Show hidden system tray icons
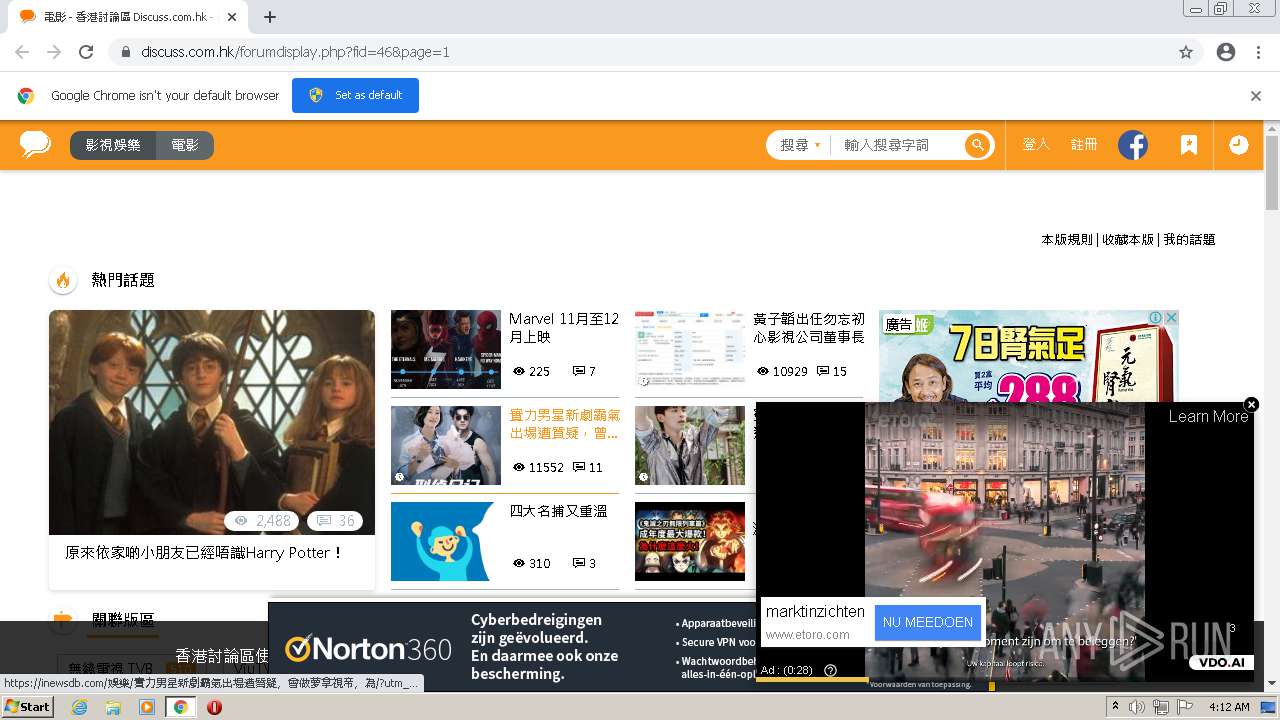This screenshot has height=720, width=1280. click(1115, 707)
